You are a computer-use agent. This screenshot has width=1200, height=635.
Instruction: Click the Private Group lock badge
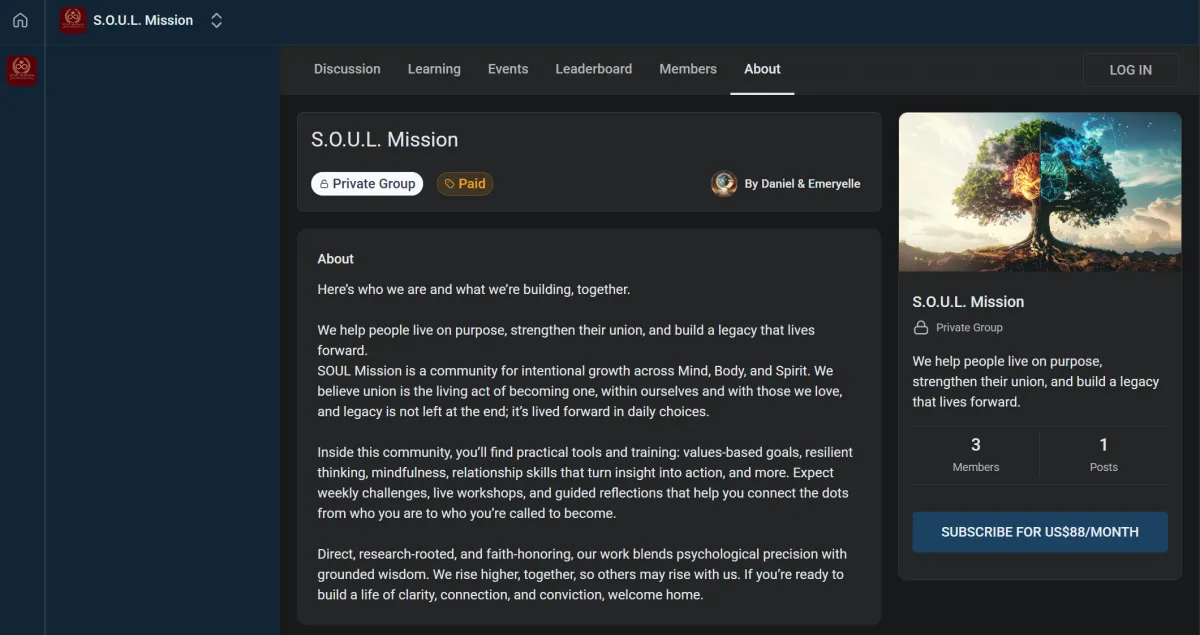[367, 184]
